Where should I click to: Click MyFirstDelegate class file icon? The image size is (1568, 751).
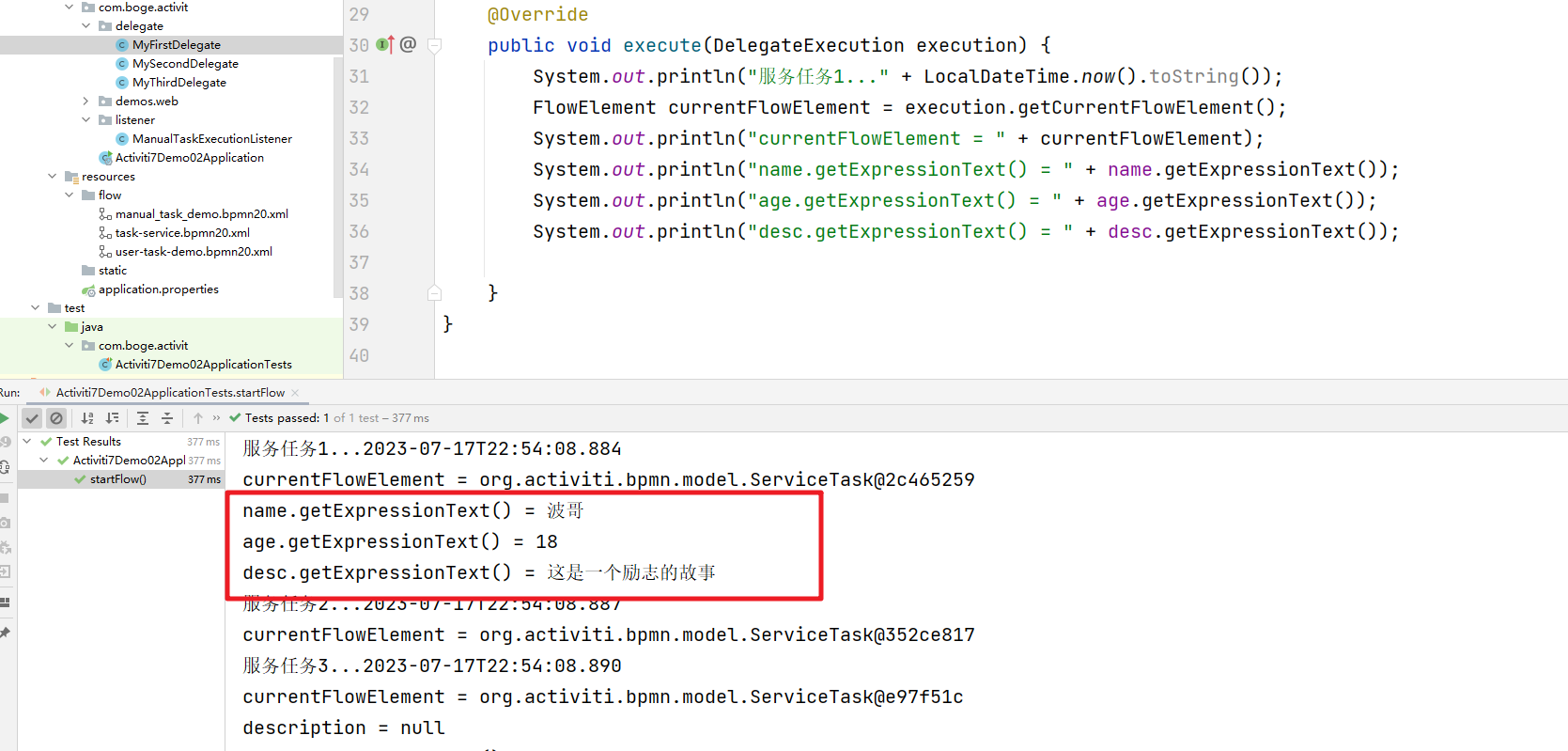(x=122, y=45)
